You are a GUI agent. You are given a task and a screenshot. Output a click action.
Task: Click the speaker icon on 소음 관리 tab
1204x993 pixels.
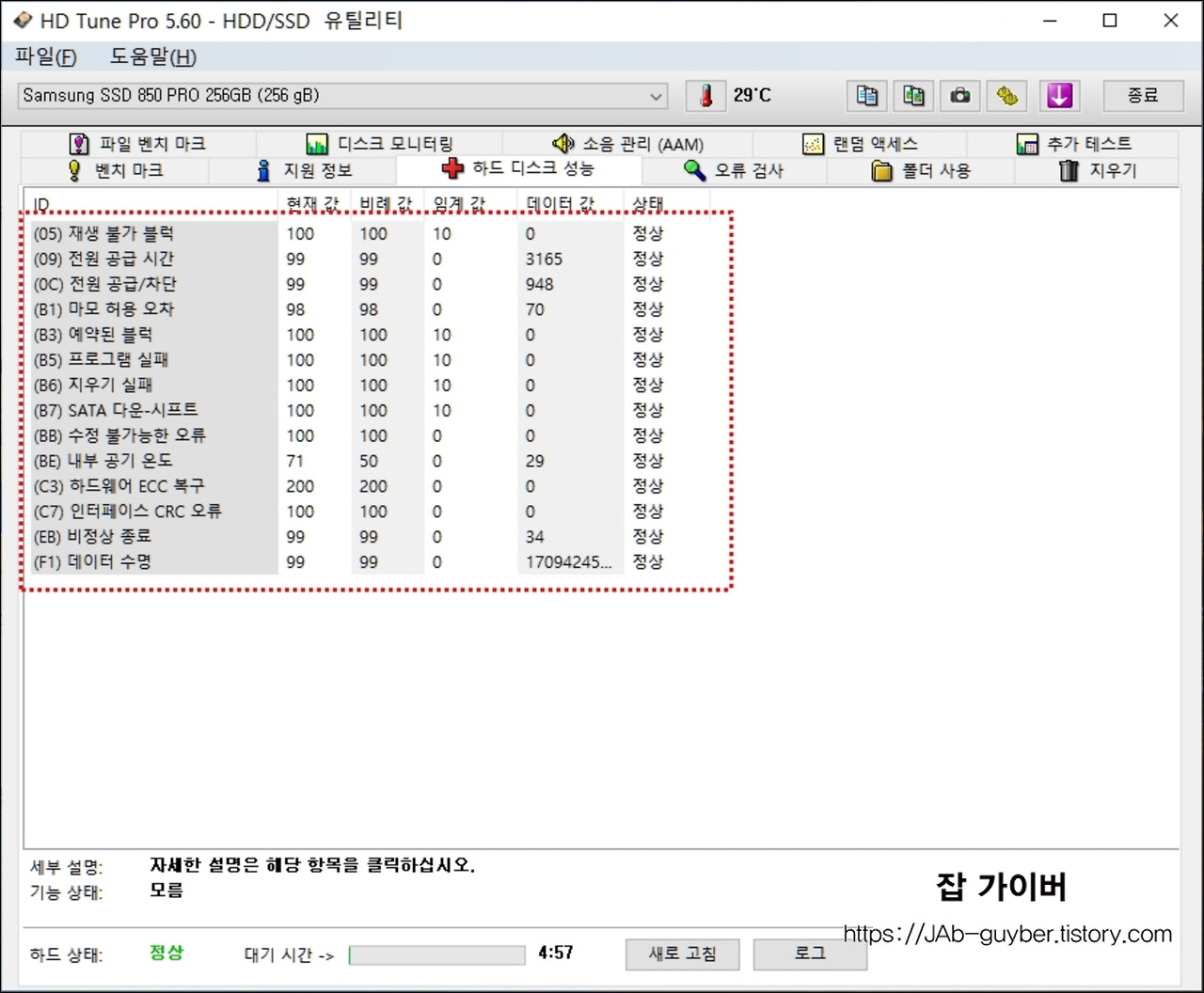[x=563, y=143]
